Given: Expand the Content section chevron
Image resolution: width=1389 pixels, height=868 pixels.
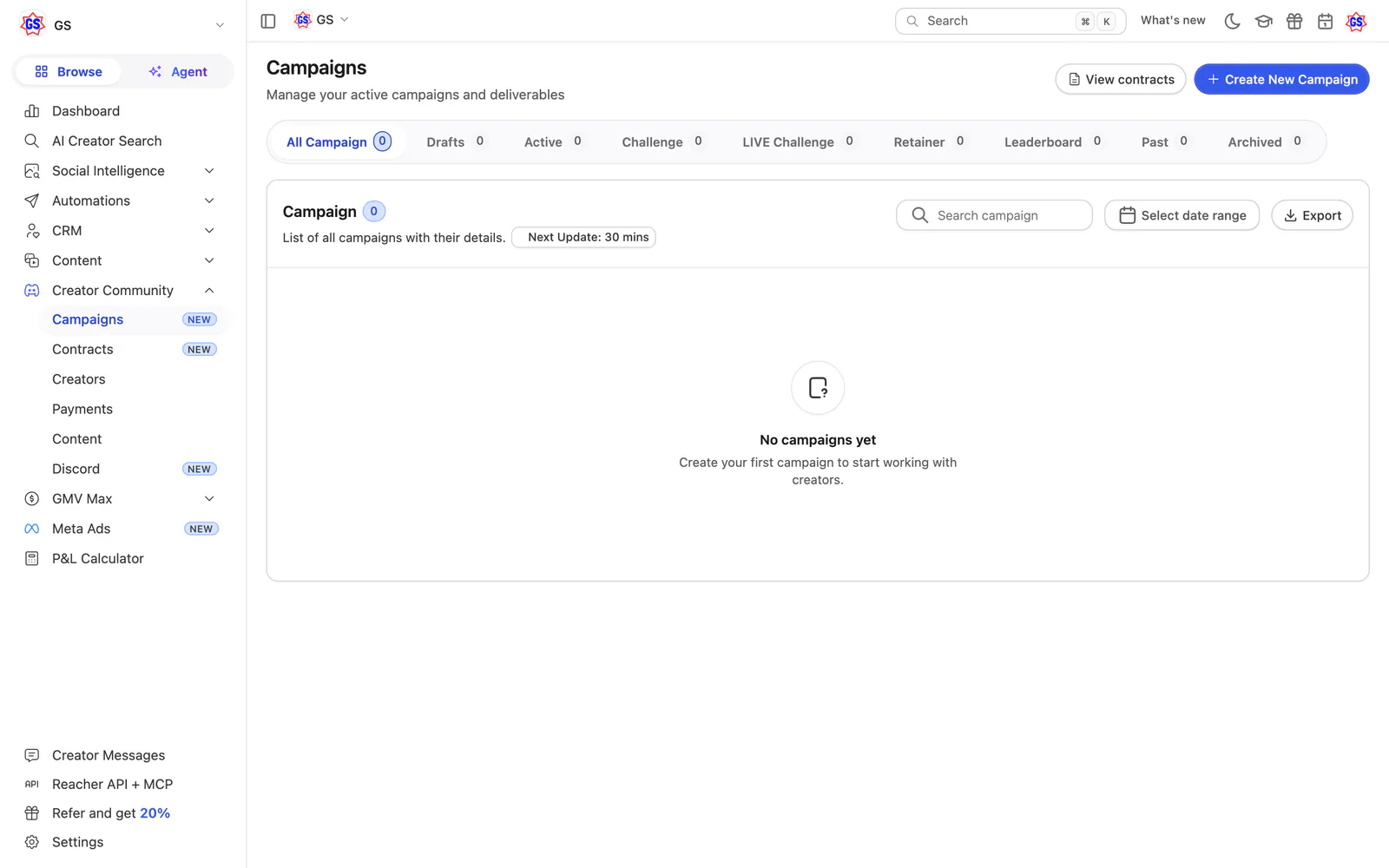Looking at the screenshot, I should click(x=209, y=260).
